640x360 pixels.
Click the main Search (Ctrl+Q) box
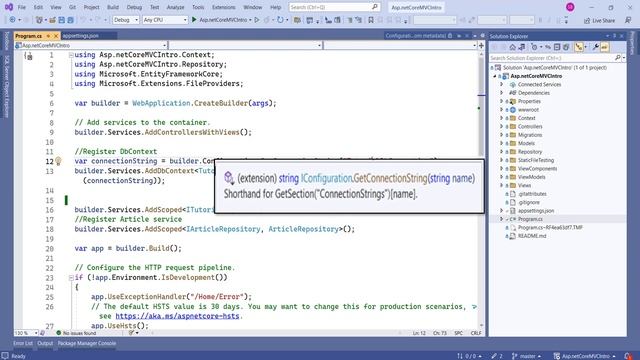tap(334, 7)
